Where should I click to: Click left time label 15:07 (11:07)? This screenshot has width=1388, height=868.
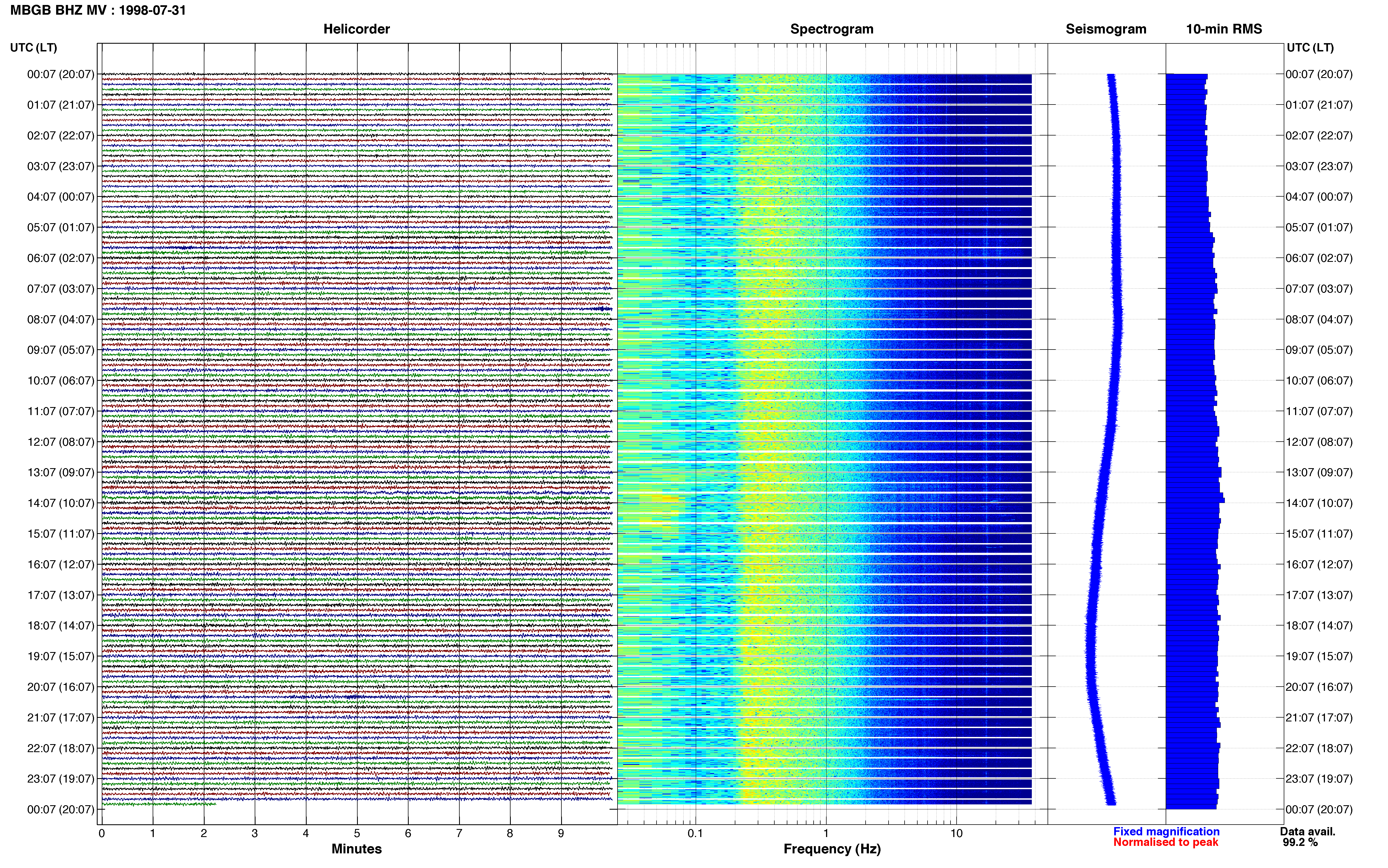[x=60, y=533]
